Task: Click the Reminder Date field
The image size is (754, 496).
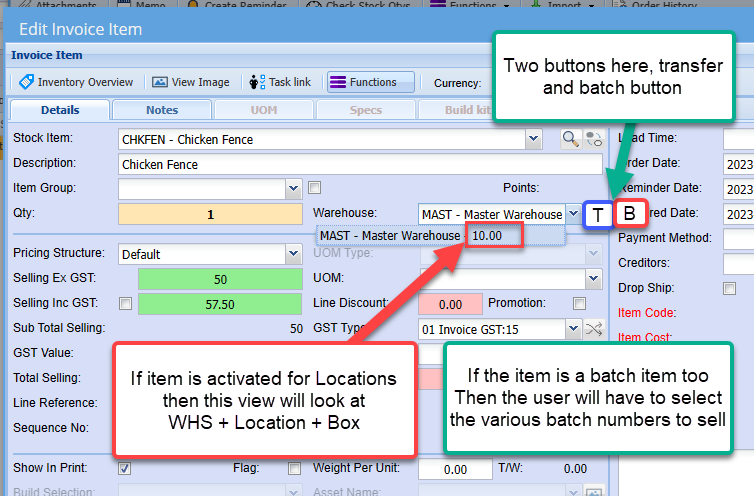Action: [739, 189]
